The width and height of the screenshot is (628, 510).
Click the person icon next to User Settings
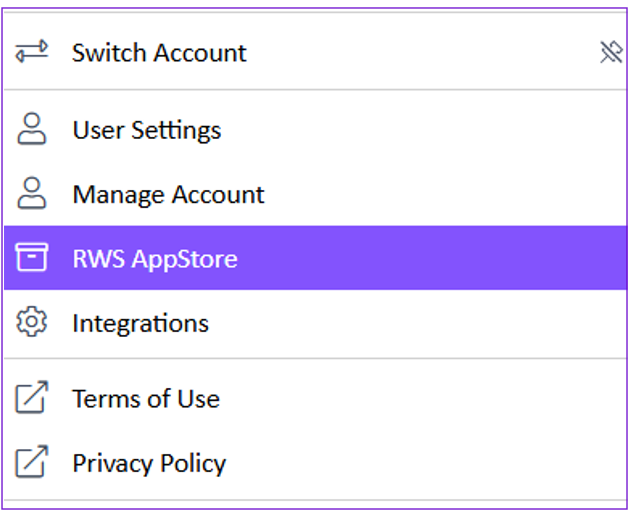[x=32, y=129]
